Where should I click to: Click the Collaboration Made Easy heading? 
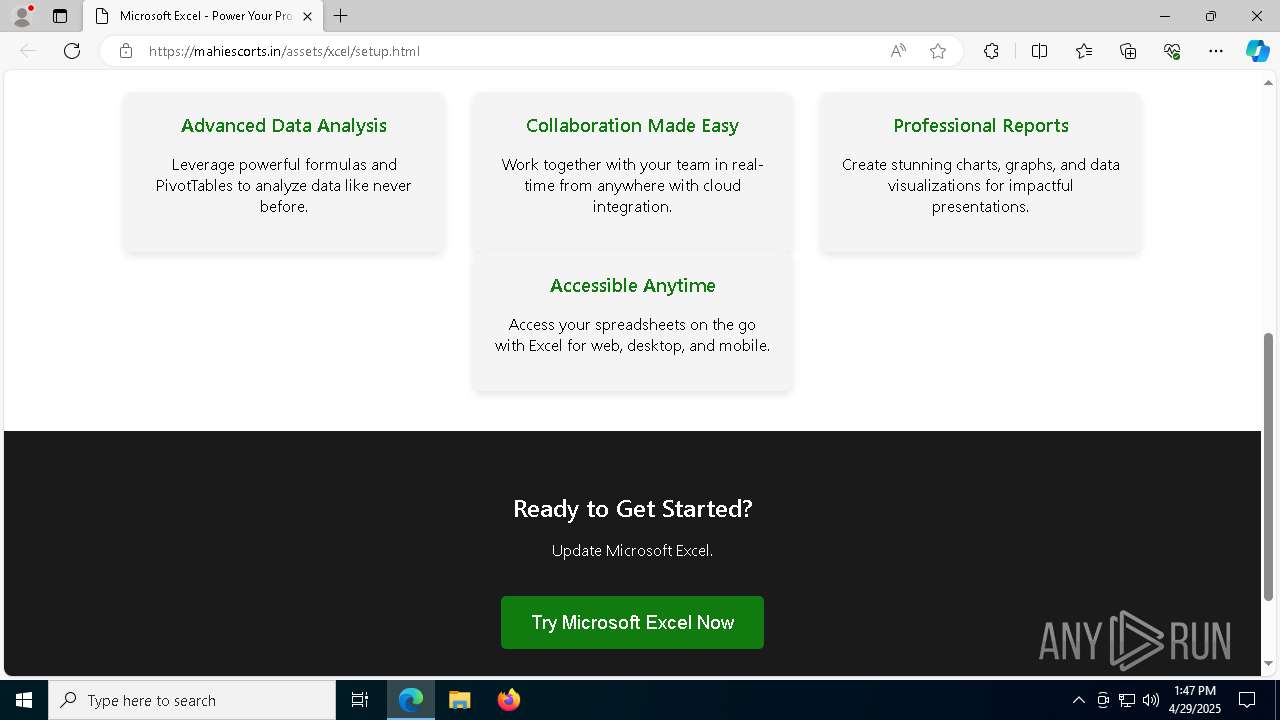tap(632, 125)
